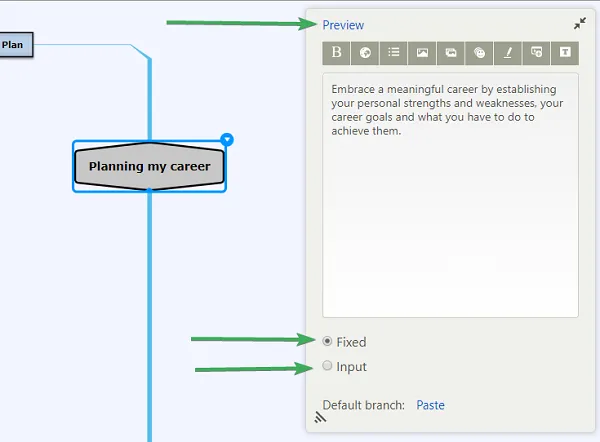Select the Plan node box

(15, 45)
